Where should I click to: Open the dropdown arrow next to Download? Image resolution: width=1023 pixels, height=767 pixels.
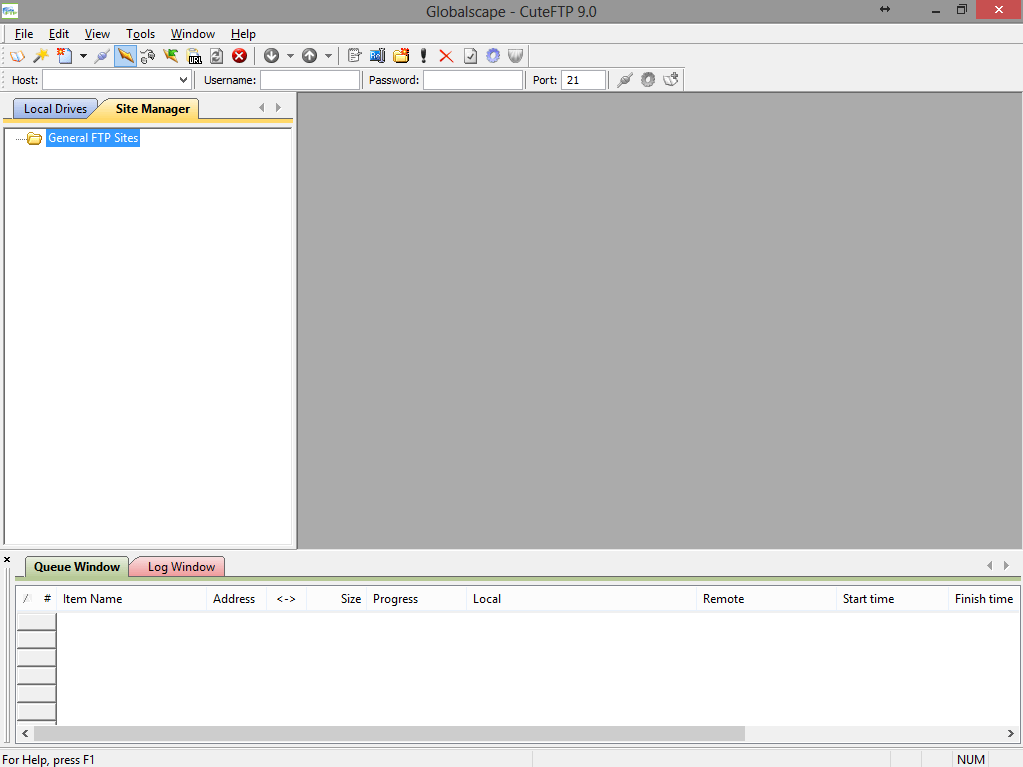click(290, 56)
